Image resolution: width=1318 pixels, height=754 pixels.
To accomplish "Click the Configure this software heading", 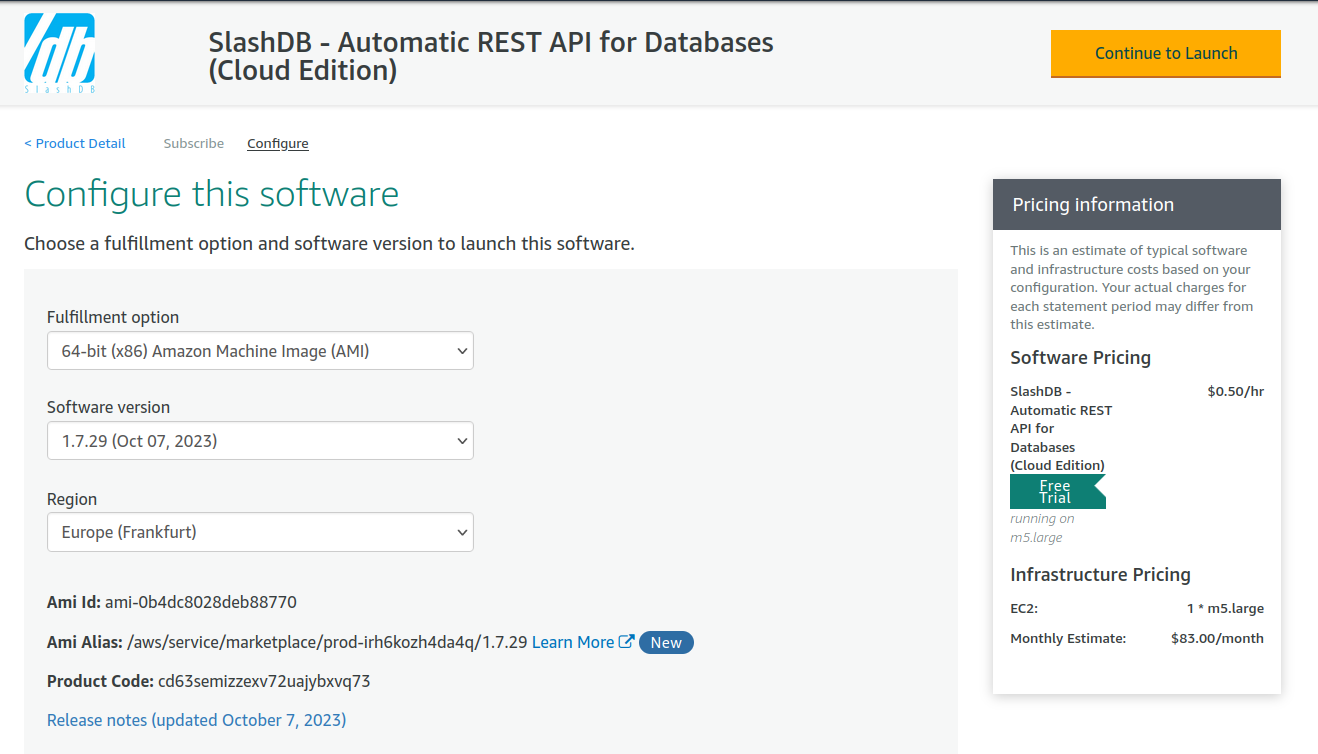I will 211,194.
